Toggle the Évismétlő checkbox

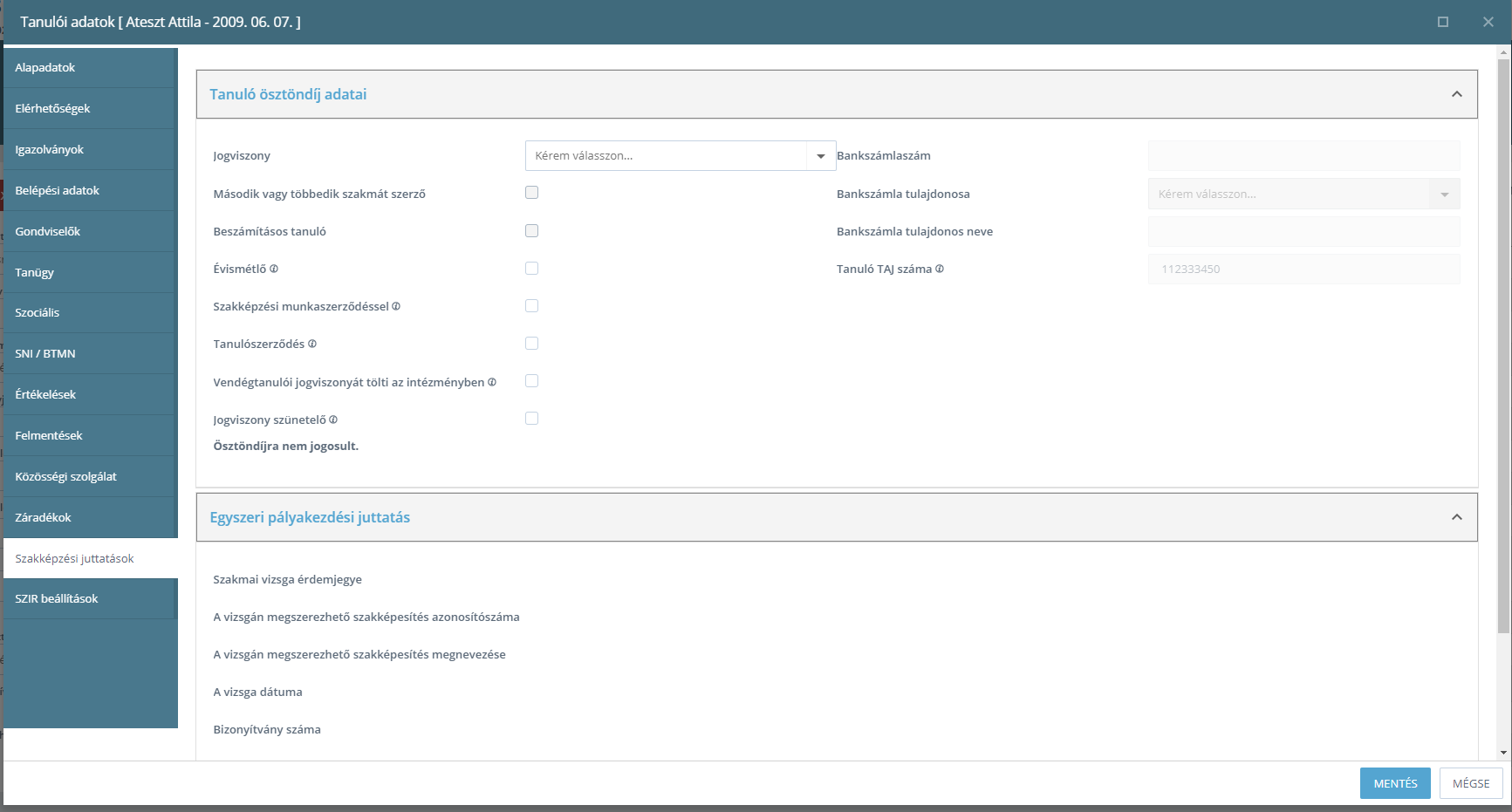(531, 268)
